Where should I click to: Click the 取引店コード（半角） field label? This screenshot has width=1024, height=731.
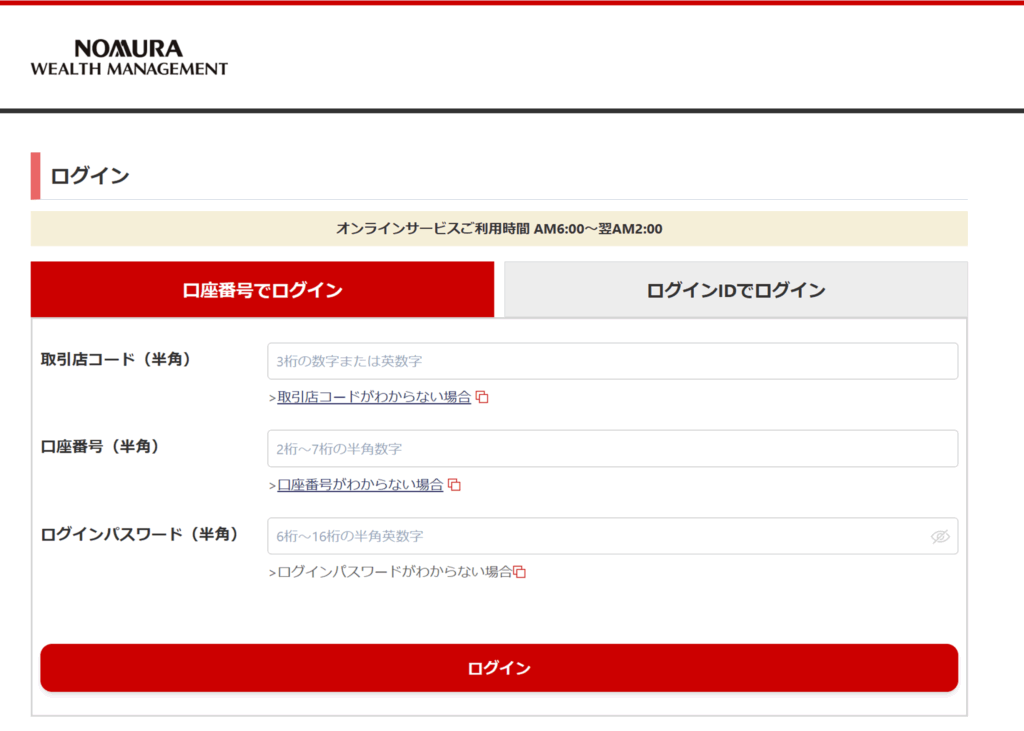[x=116, y=359]
